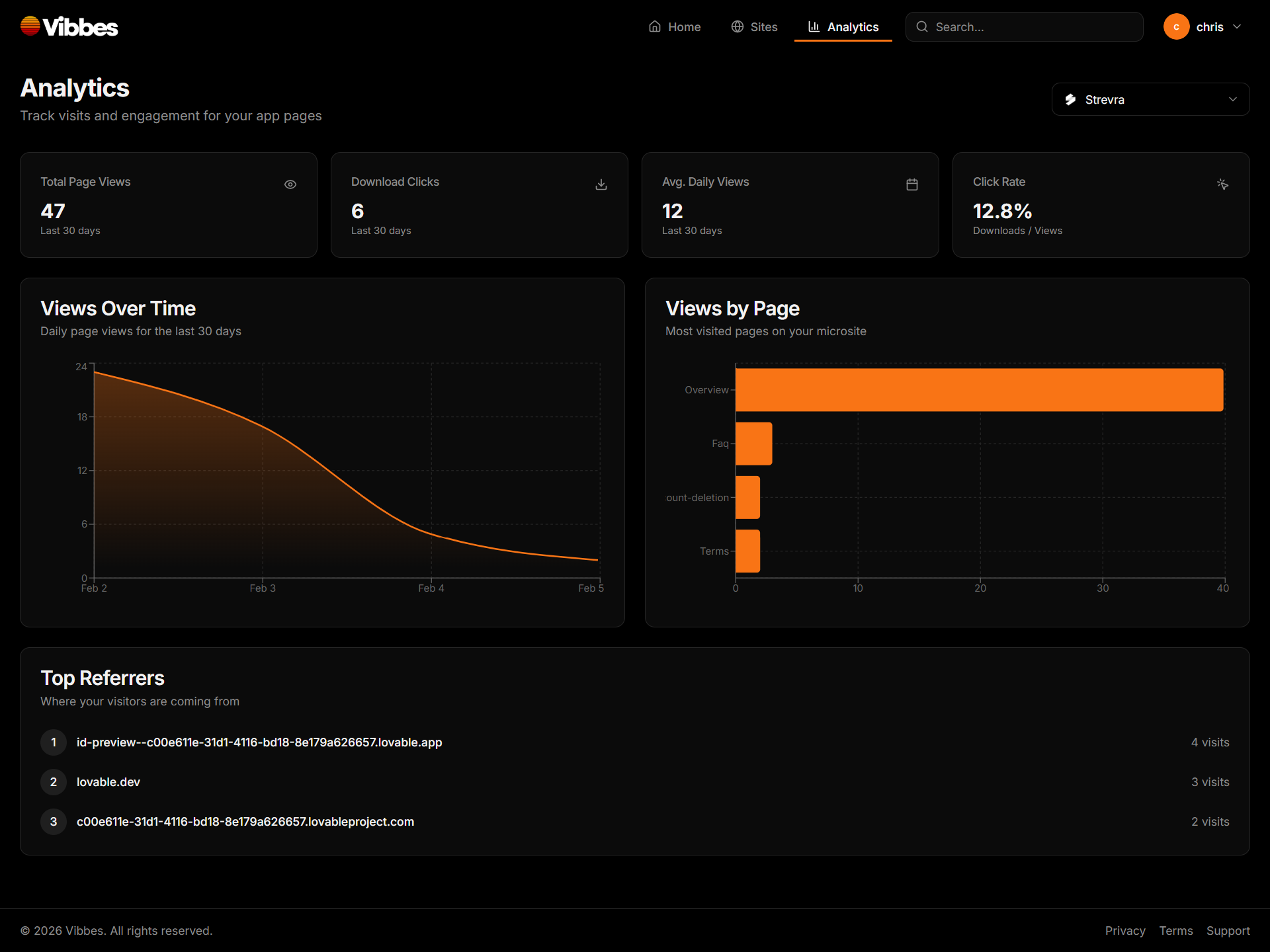
Task: Open Sites via the globe icon
Action: pyautogui.click(x=737, y=26)
